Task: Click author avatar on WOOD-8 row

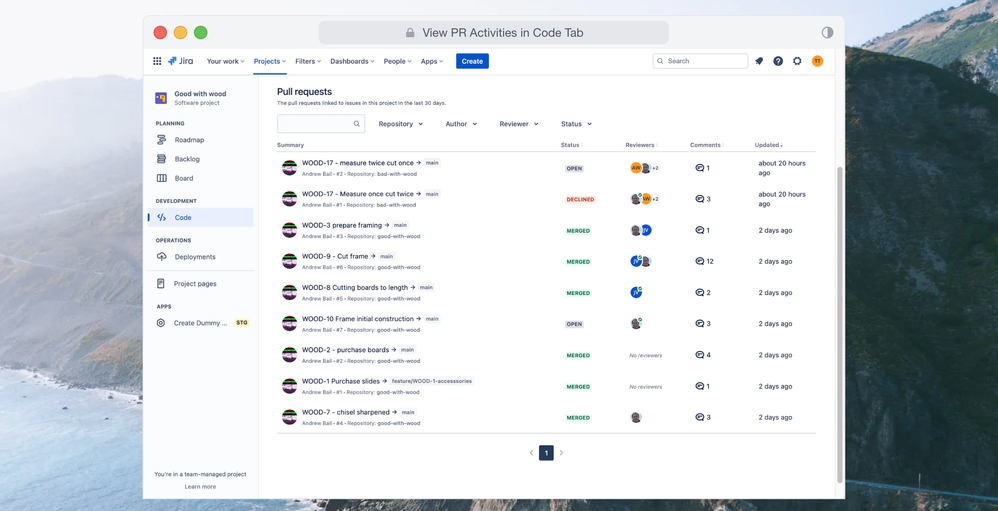Action: click(x=290, y=293)
